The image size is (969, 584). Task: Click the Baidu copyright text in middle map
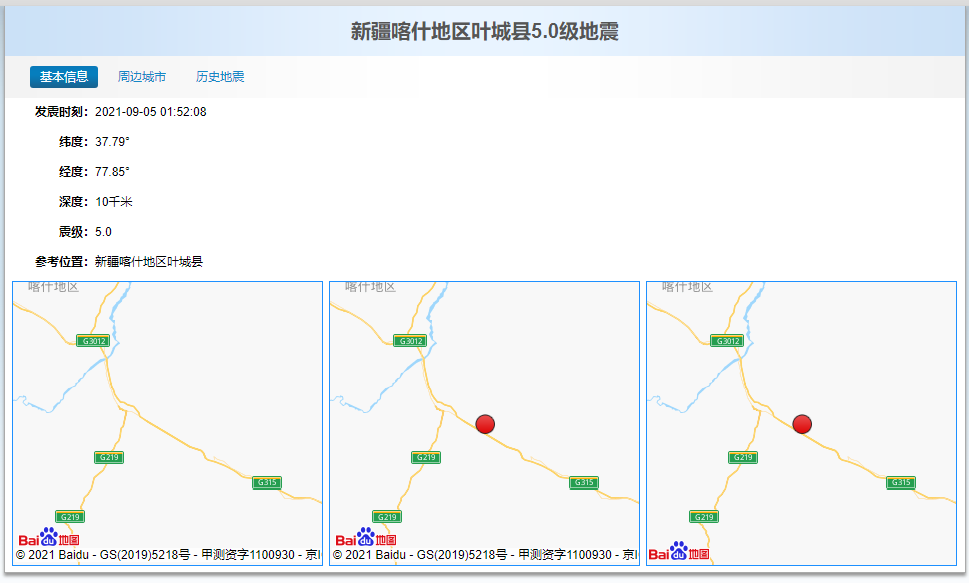coord(484,554)
